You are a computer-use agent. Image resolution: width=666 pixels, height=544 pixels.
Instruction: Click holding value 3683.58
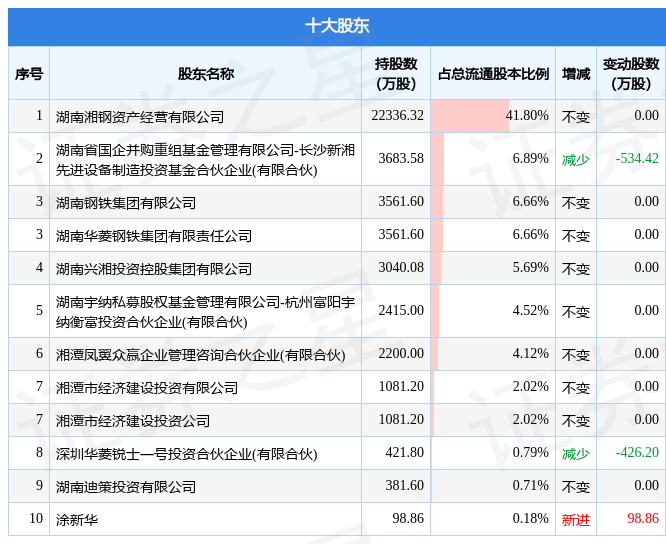pyautogui.click(x=401, y=158)
